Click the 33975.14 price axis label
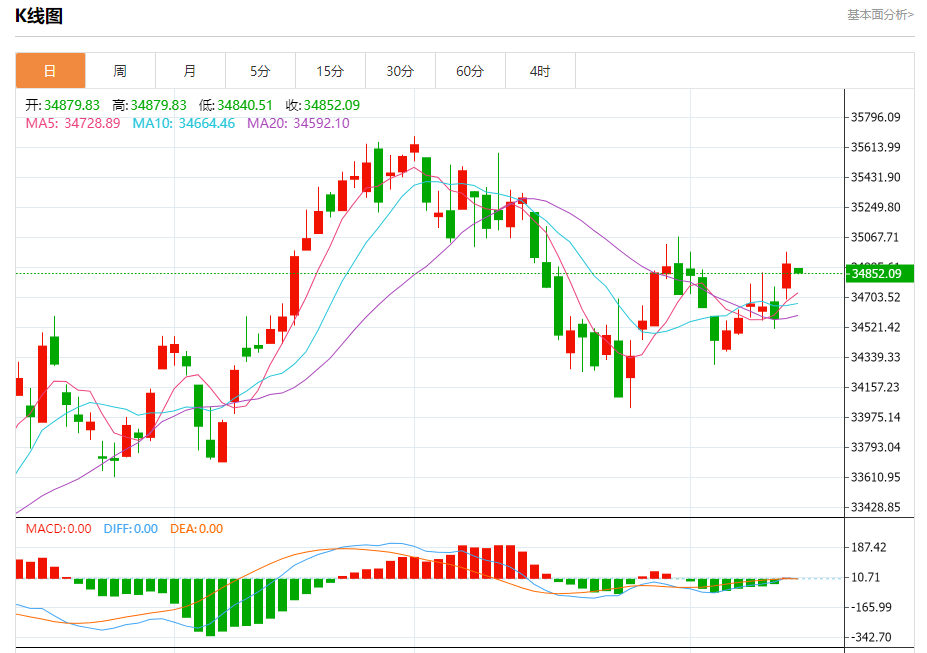Screen dimensions: 927x653 [x=876, y=417]
